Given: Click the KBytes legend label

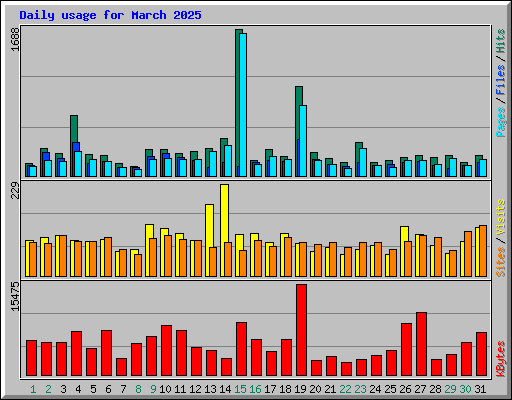Looking at the screenshot, I should coord(500,359).
